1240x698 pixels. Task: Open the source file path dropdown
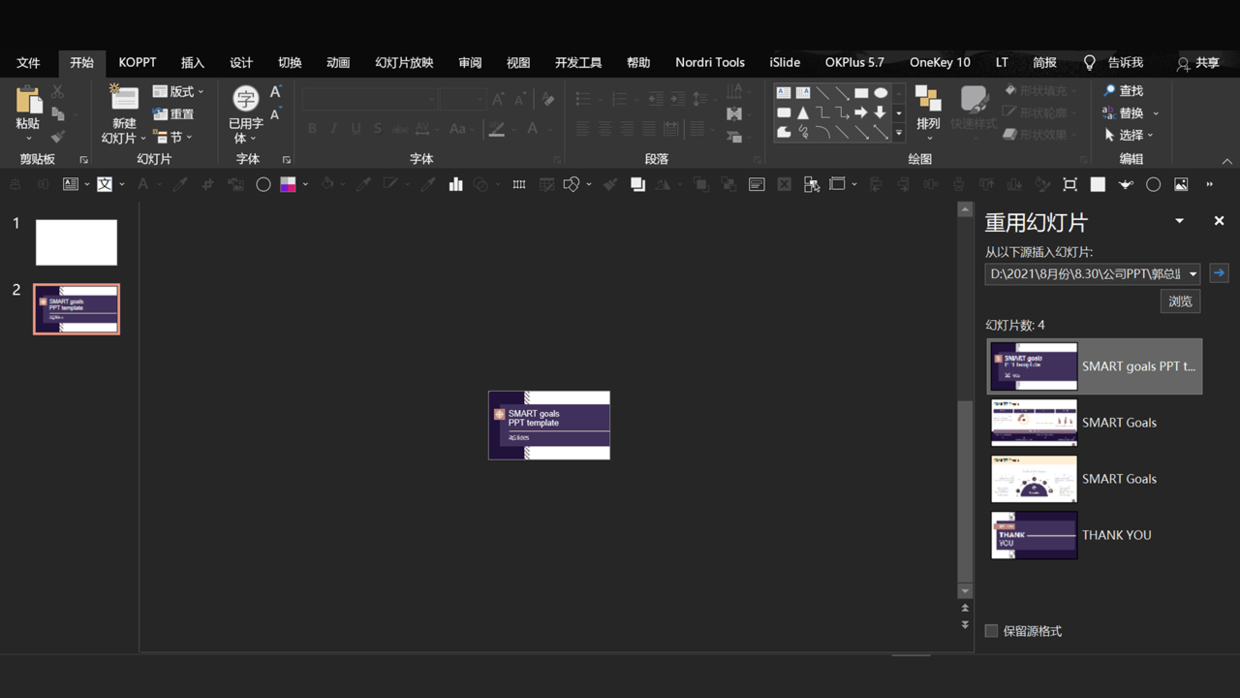(x=1193, y=274)
